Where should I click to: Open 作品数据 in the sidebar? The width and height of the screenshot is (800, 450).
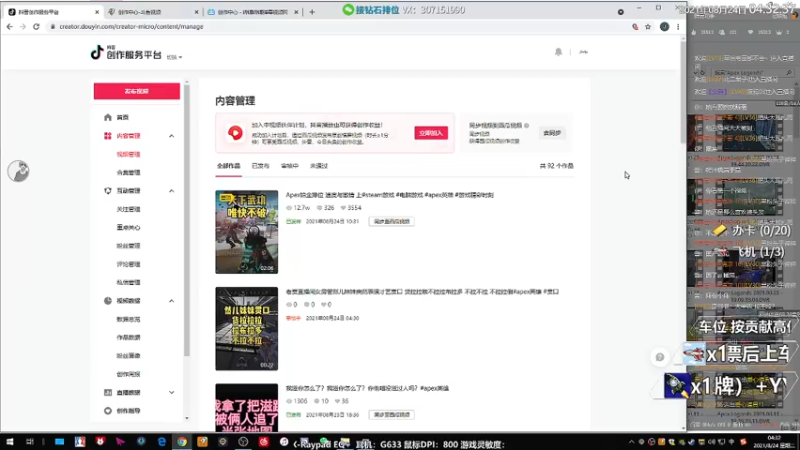click(x=128, y=337)
